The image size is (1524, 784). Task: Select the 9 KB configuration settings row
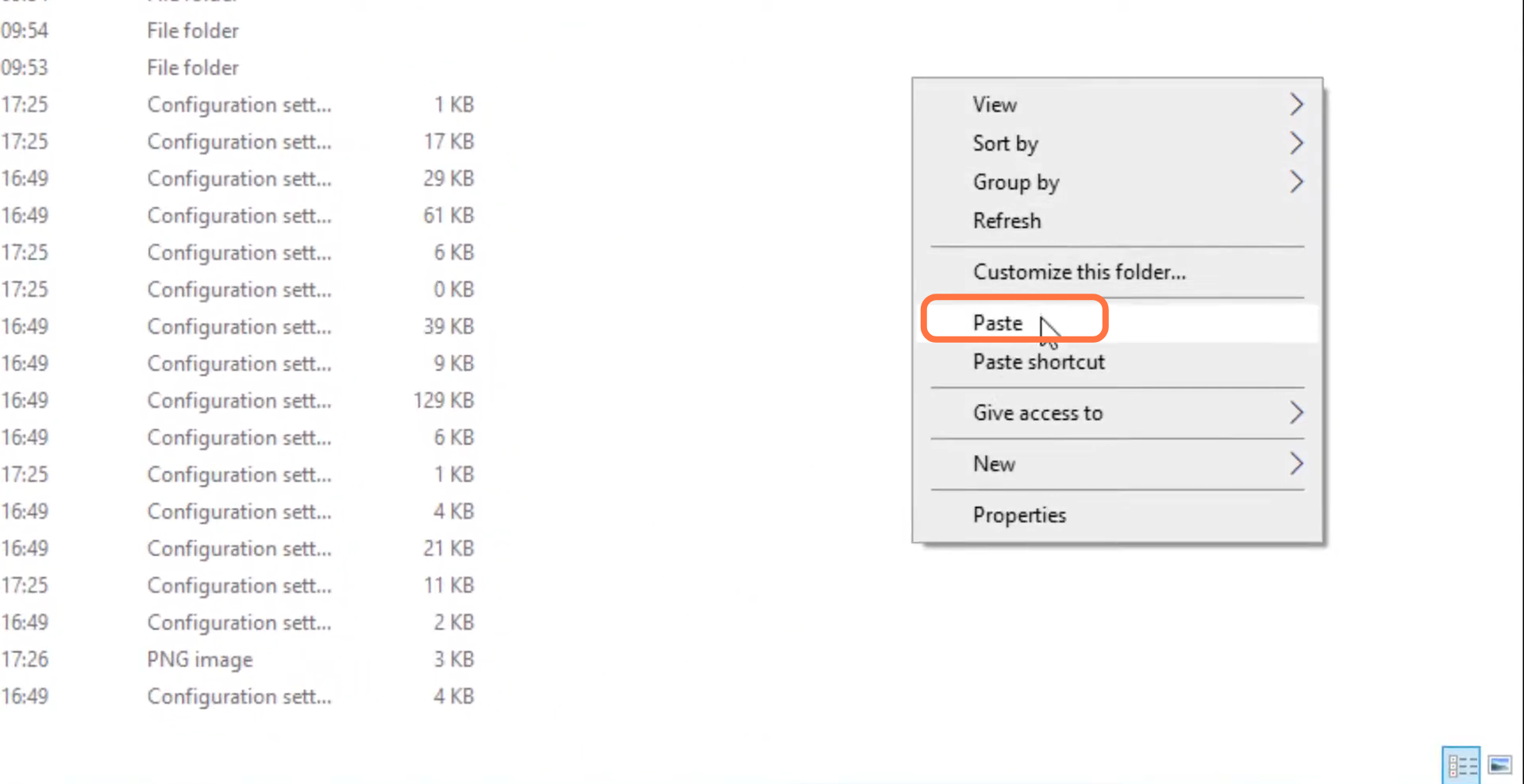click(238, 363)
